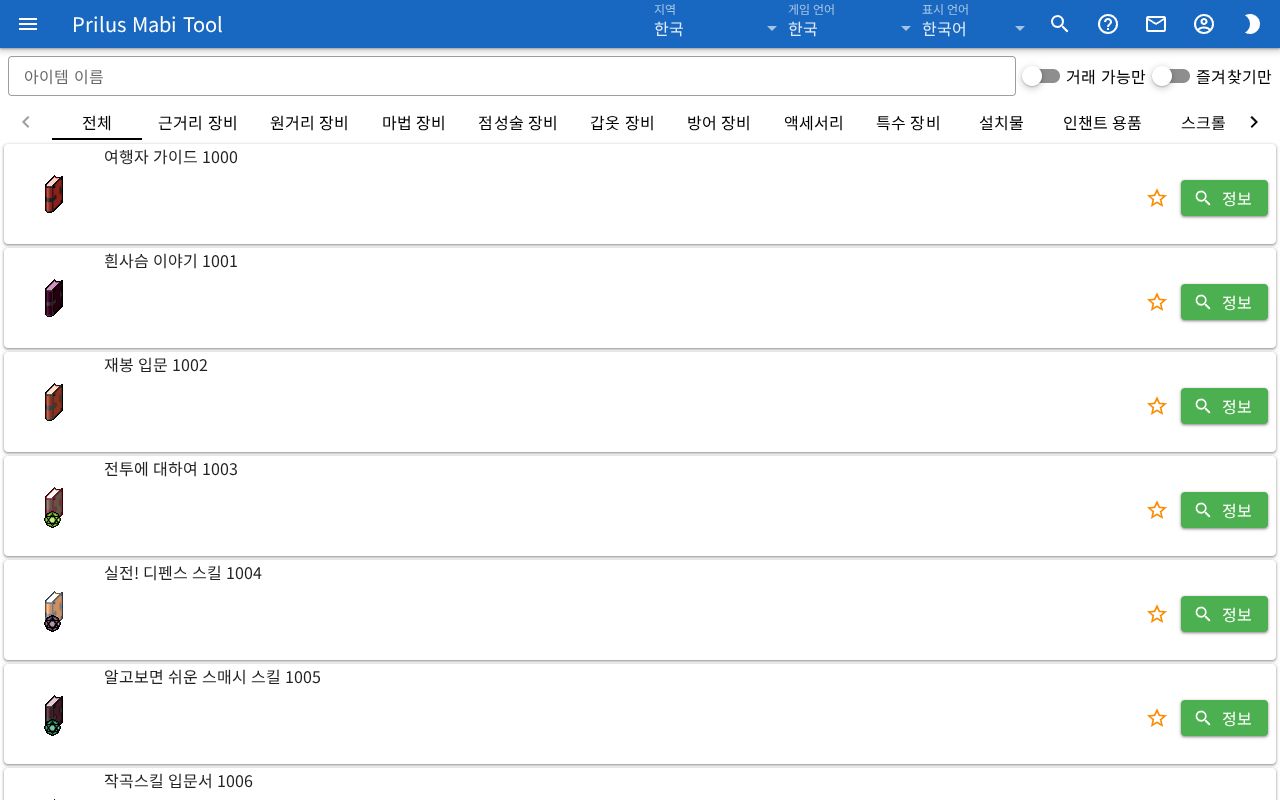Open the 표시 언어 dropdown

[975, 24]
